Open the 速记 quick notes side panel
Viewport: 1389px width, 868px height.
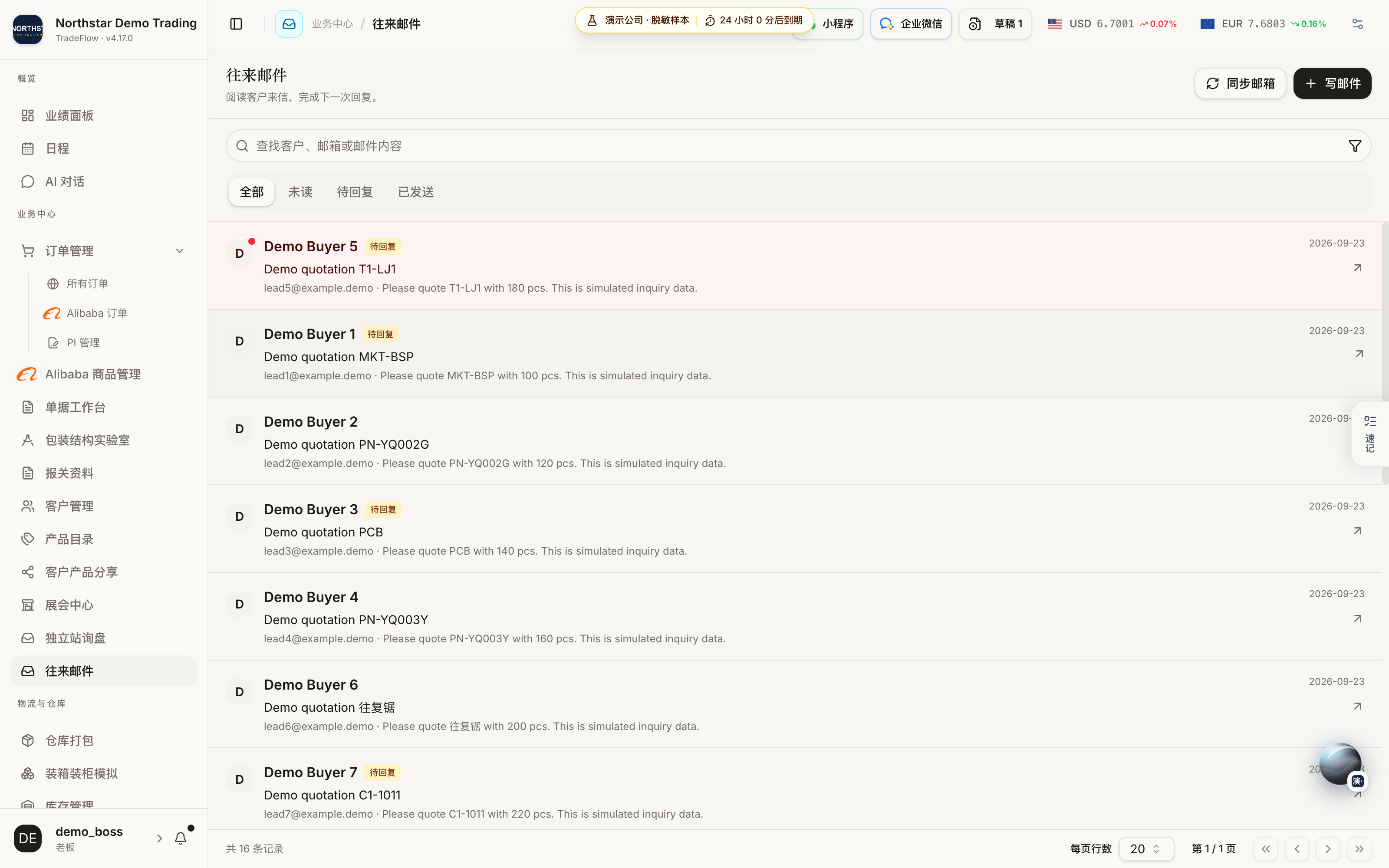pyautogui.click(x=1370, y=434)
